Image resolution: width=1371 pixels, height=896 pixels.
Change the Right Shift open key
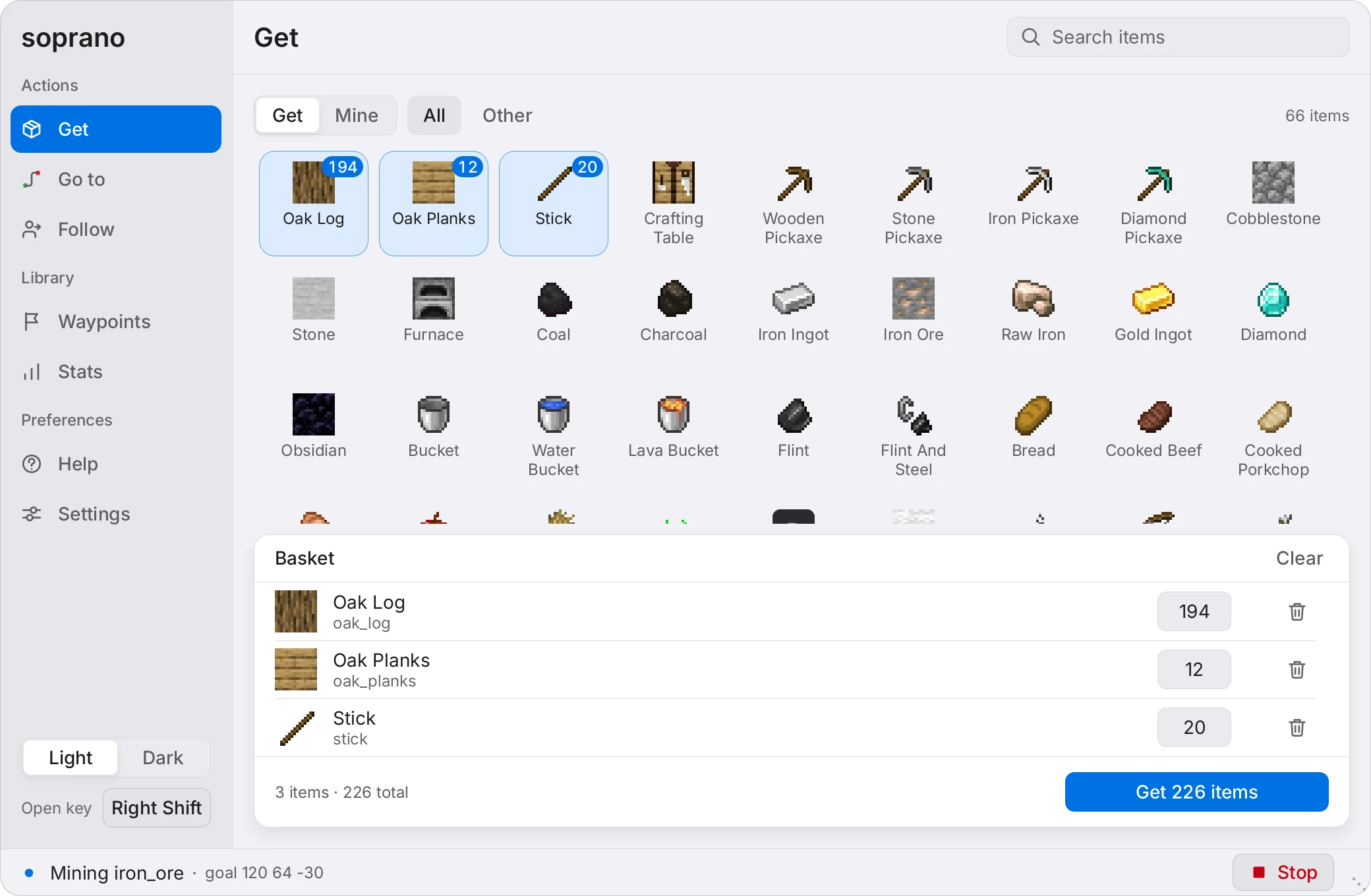tap(157, 808)
